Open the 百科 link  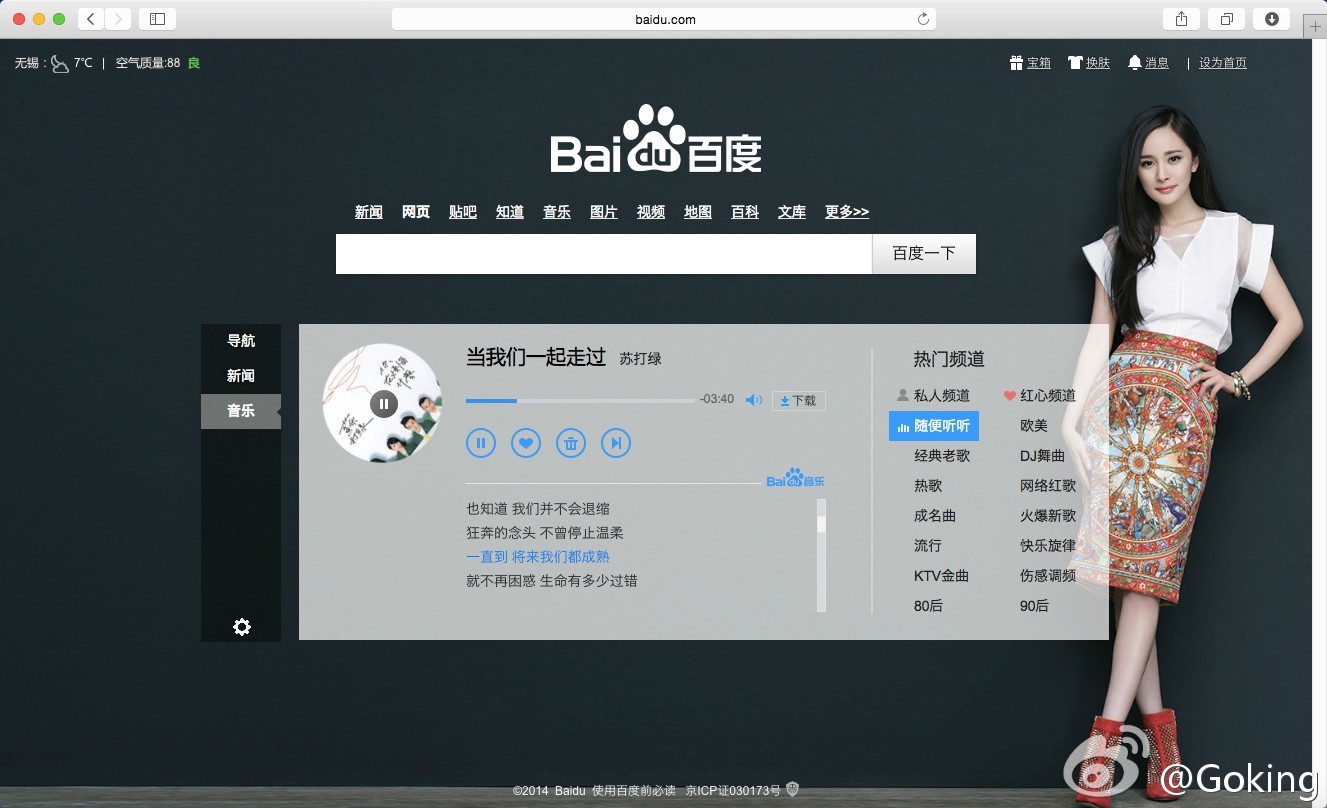(745, 212)
